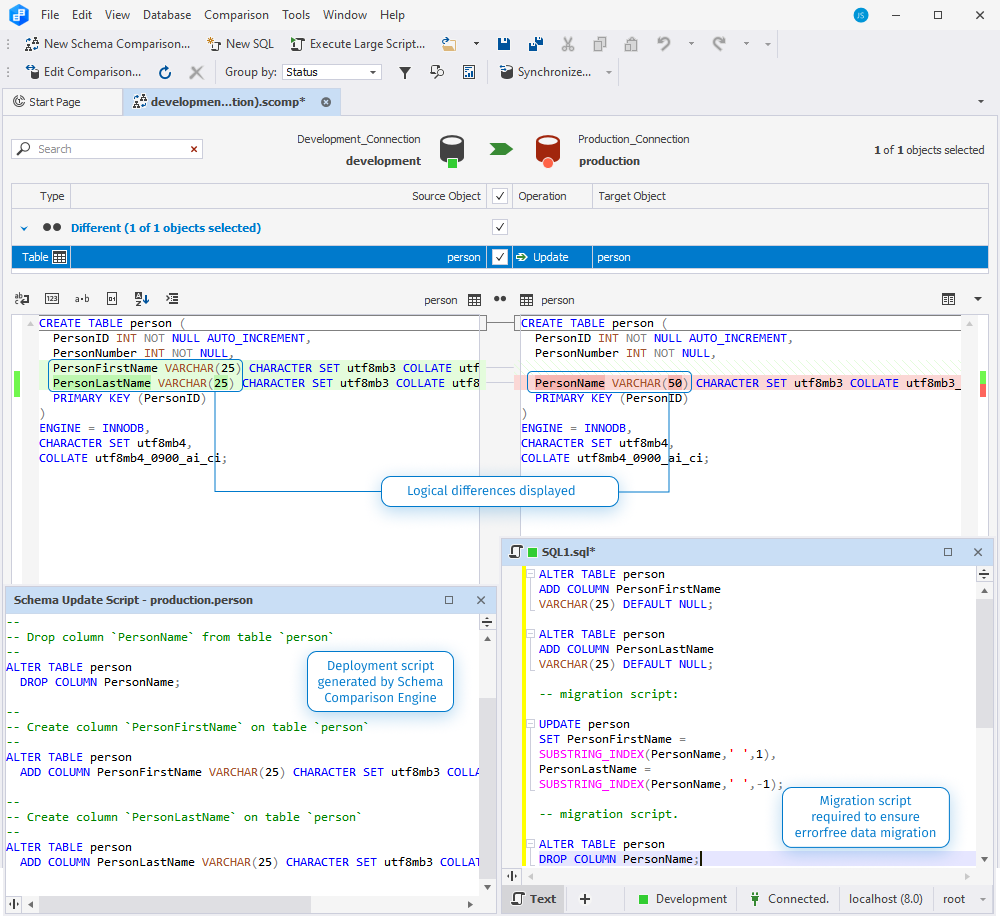Screen dimensions: 1000x916
Task: Open the diff layout dropdown arrow
Action: 978,299
